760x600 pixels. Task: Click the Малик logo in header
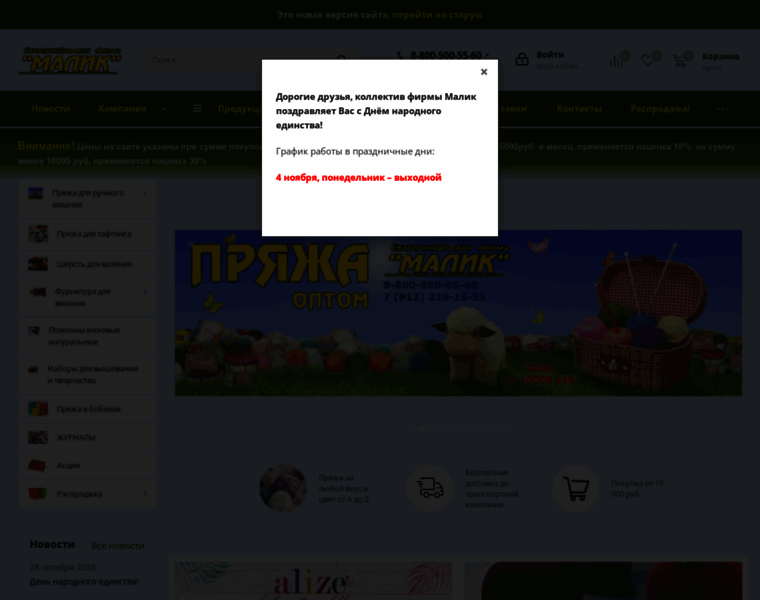click(70, 61)
